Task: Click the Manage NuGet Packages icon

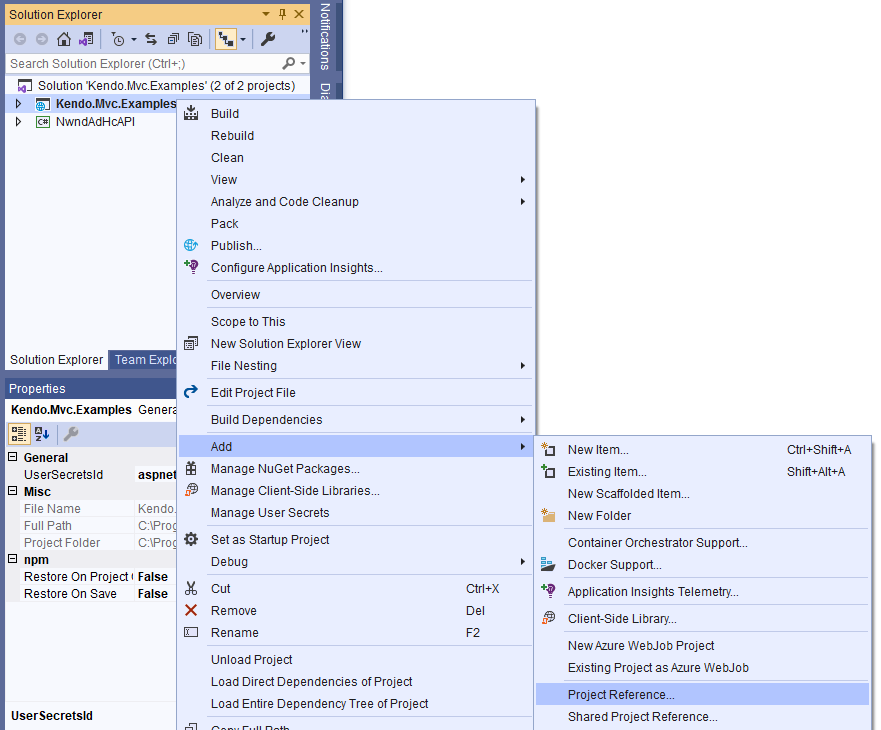Action: (x=191, y=468)
